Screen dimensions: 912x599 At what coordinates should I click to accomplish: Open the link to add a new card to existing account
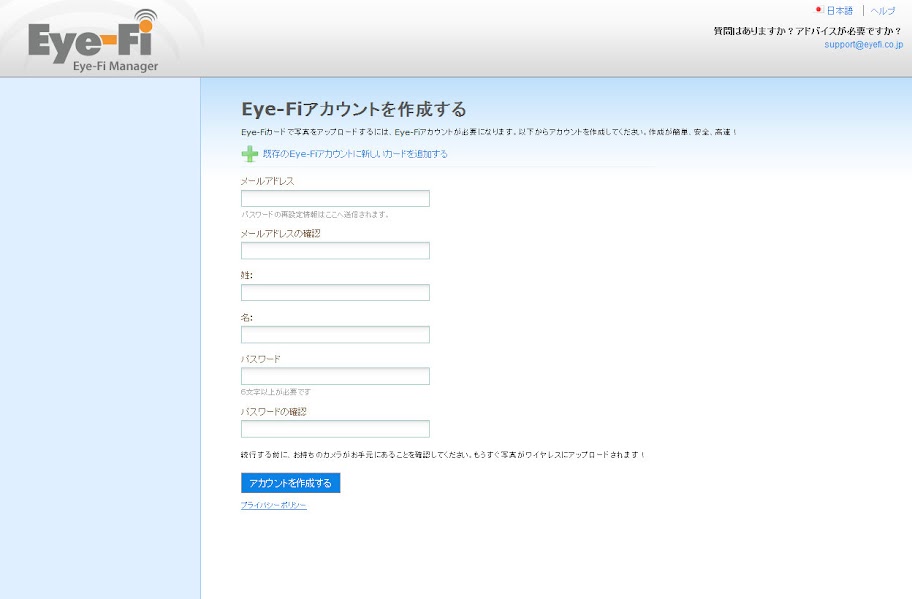[x=355, y=154]
